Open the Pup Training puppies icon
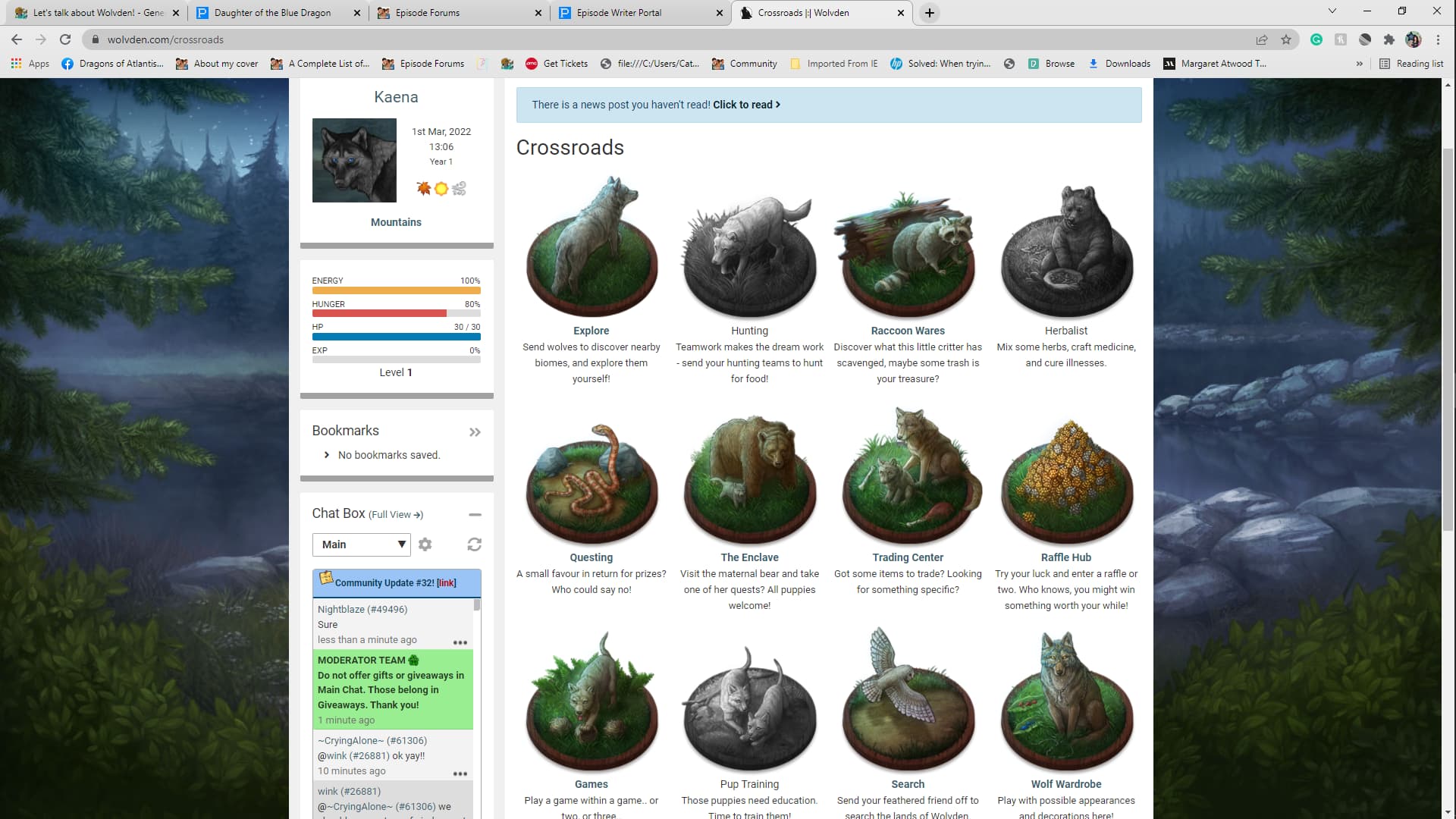Image resolution: width=1456 pixels, height=819 pixels. 749,709
